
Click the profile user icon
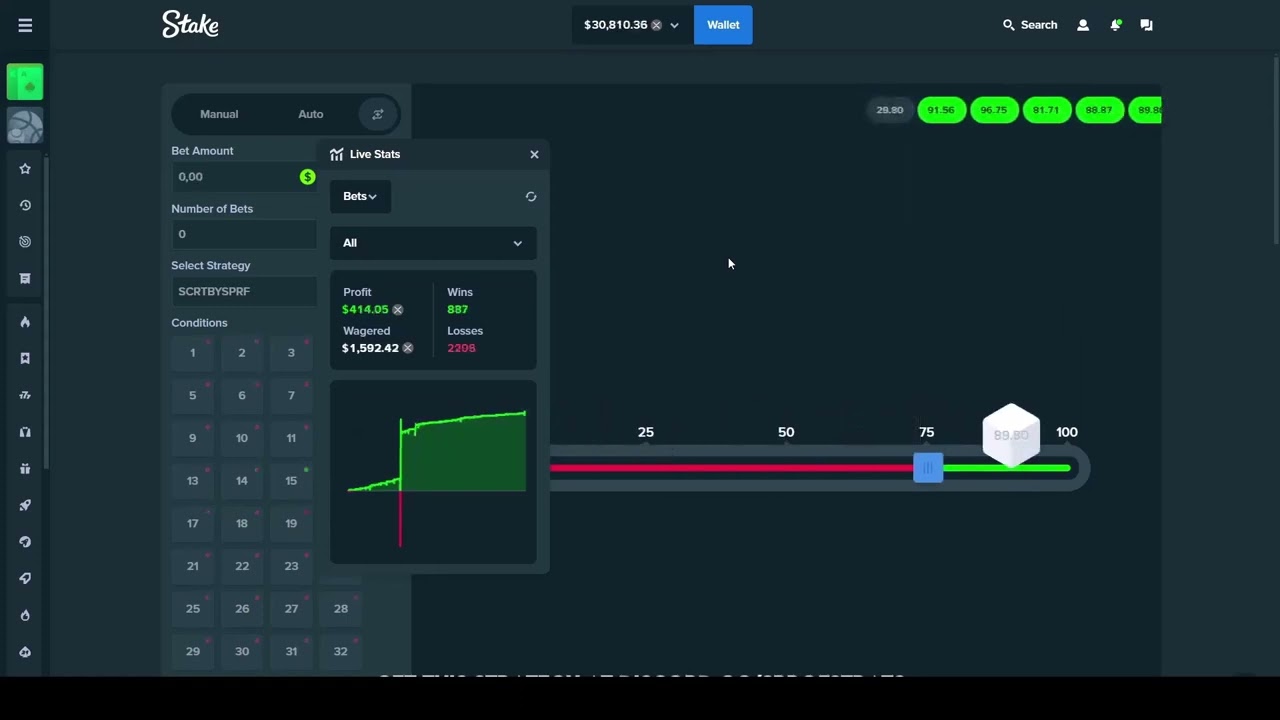[x=1083, y=25]
